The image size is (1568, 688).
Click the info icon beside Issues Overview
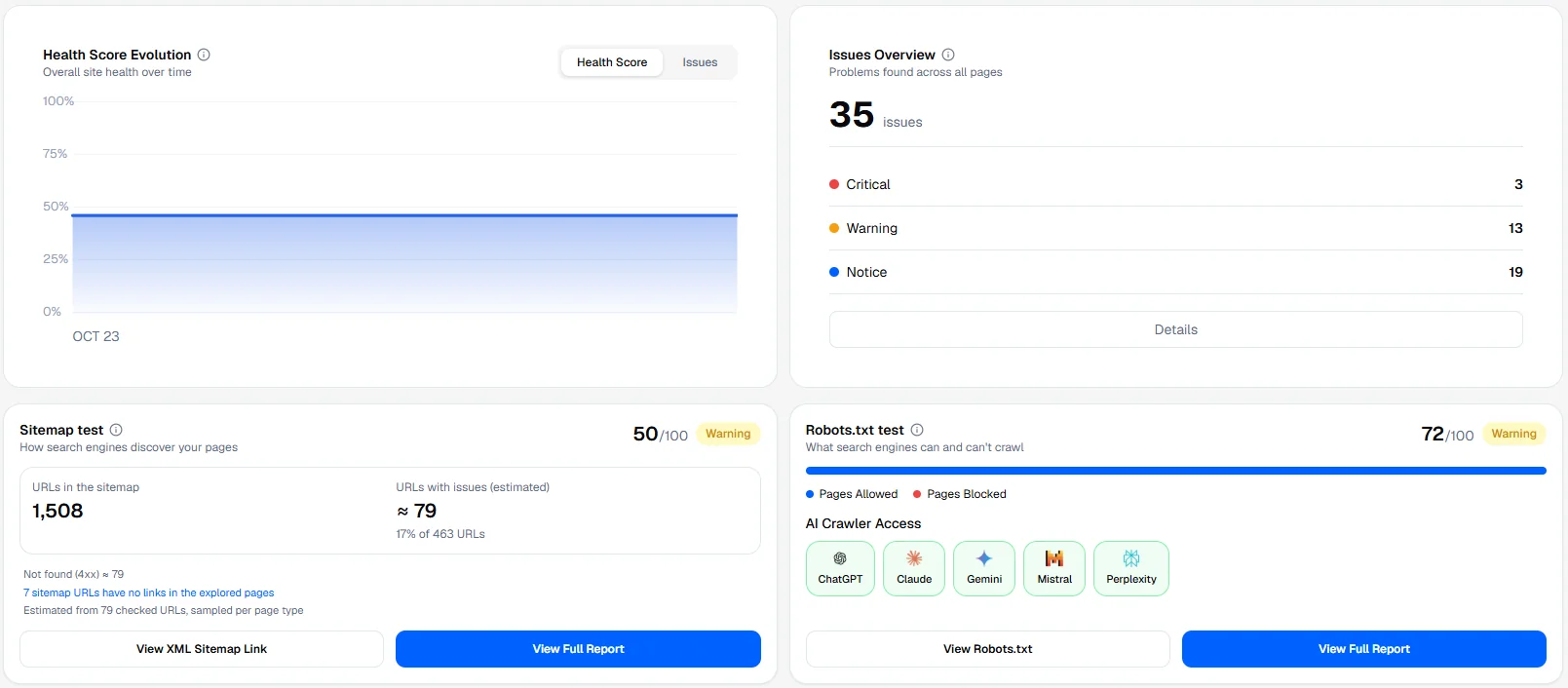tap(948, 55)
